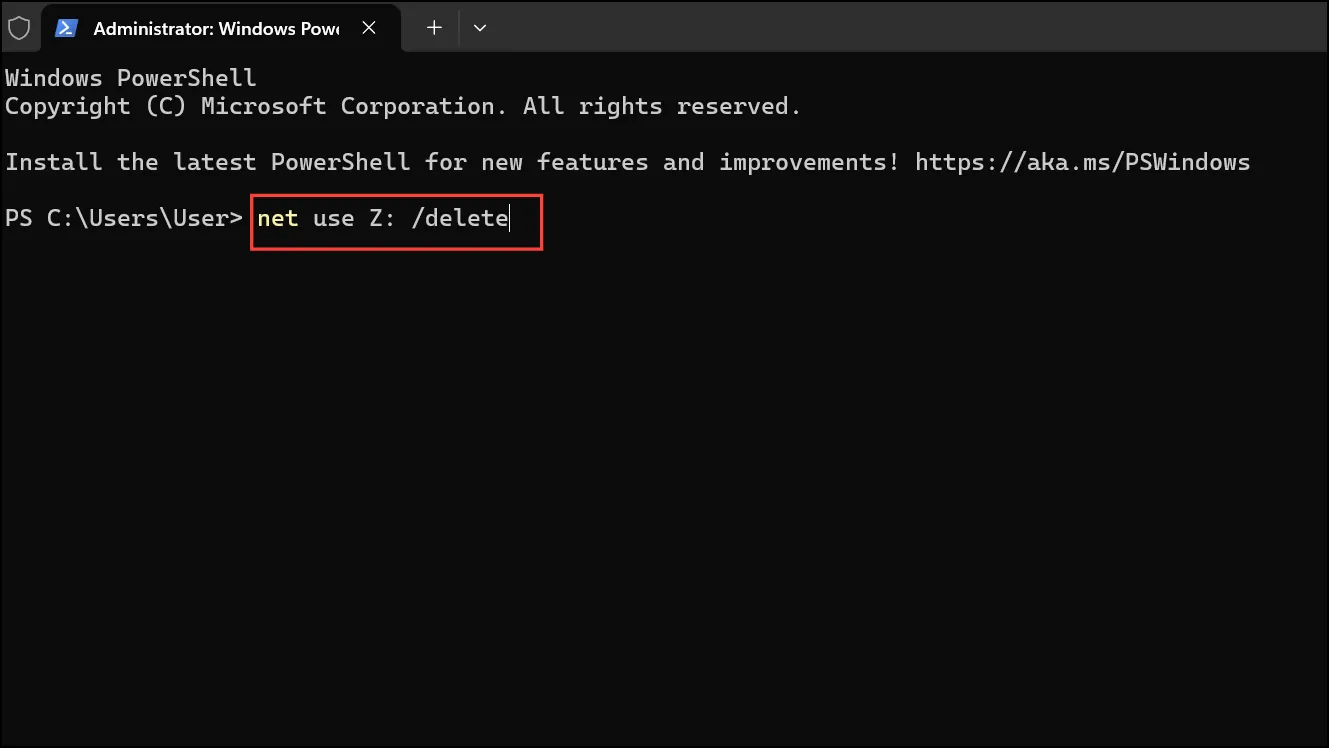Click the PowerShell icon in the tab
The image size is (1329, 748).
pyautogui.click(x=67, y=28)
